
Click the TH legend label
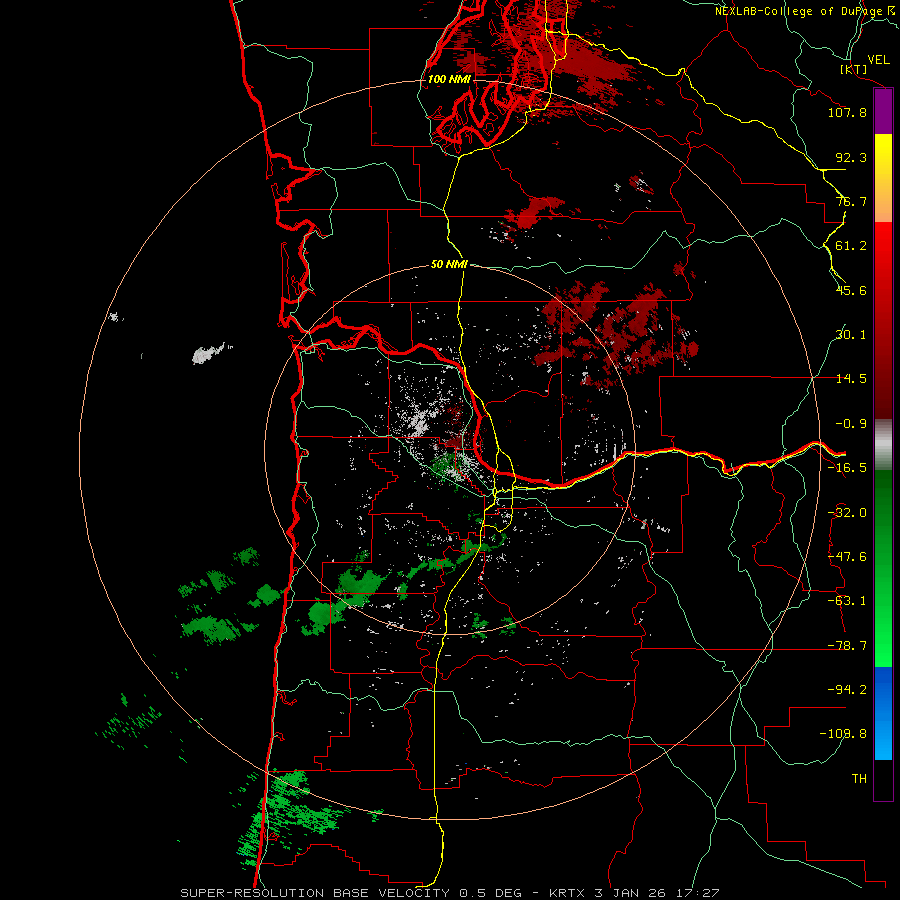[x=859, y=779]
